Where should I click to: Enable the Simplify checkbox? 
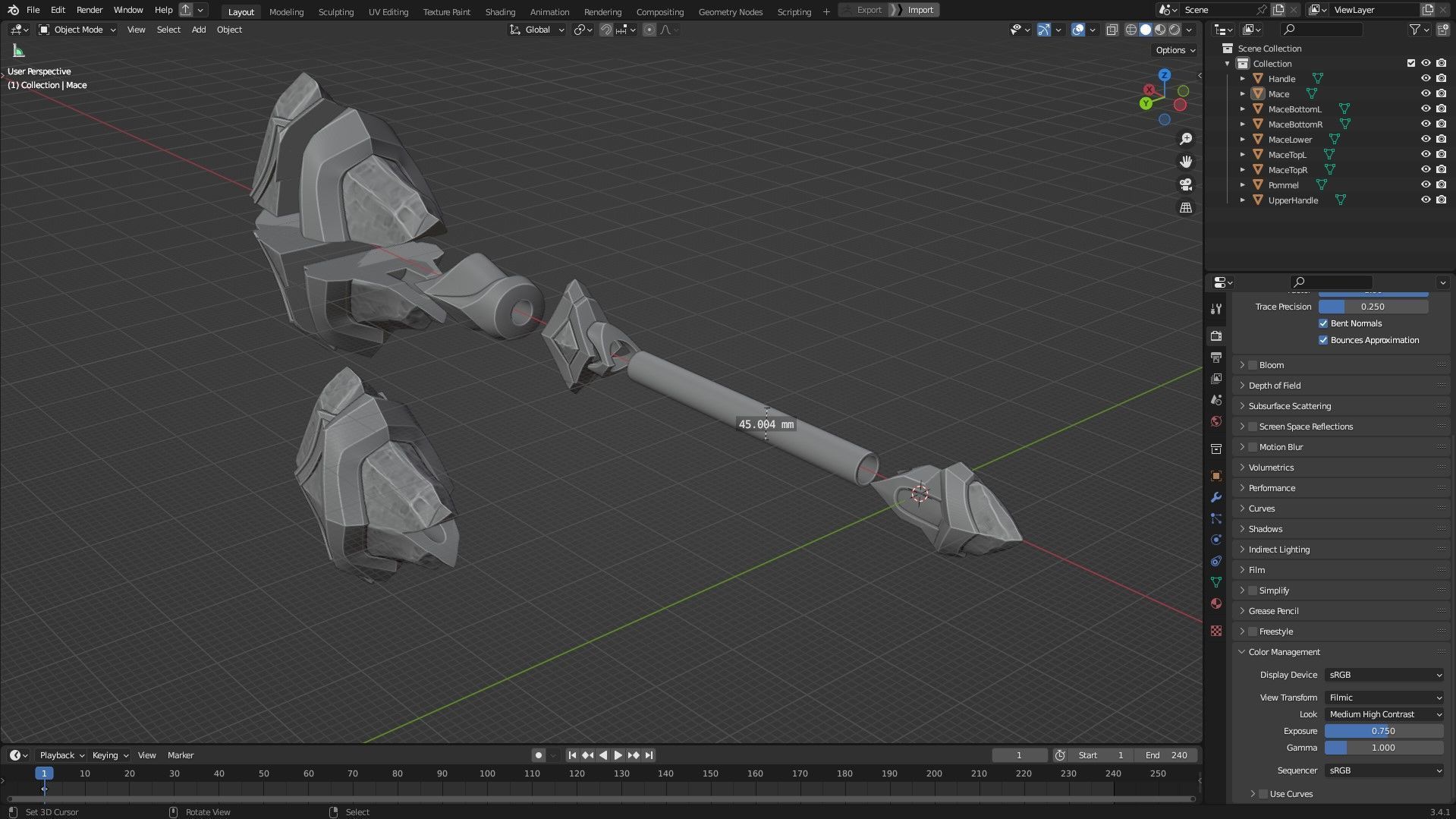[1253, 591]
